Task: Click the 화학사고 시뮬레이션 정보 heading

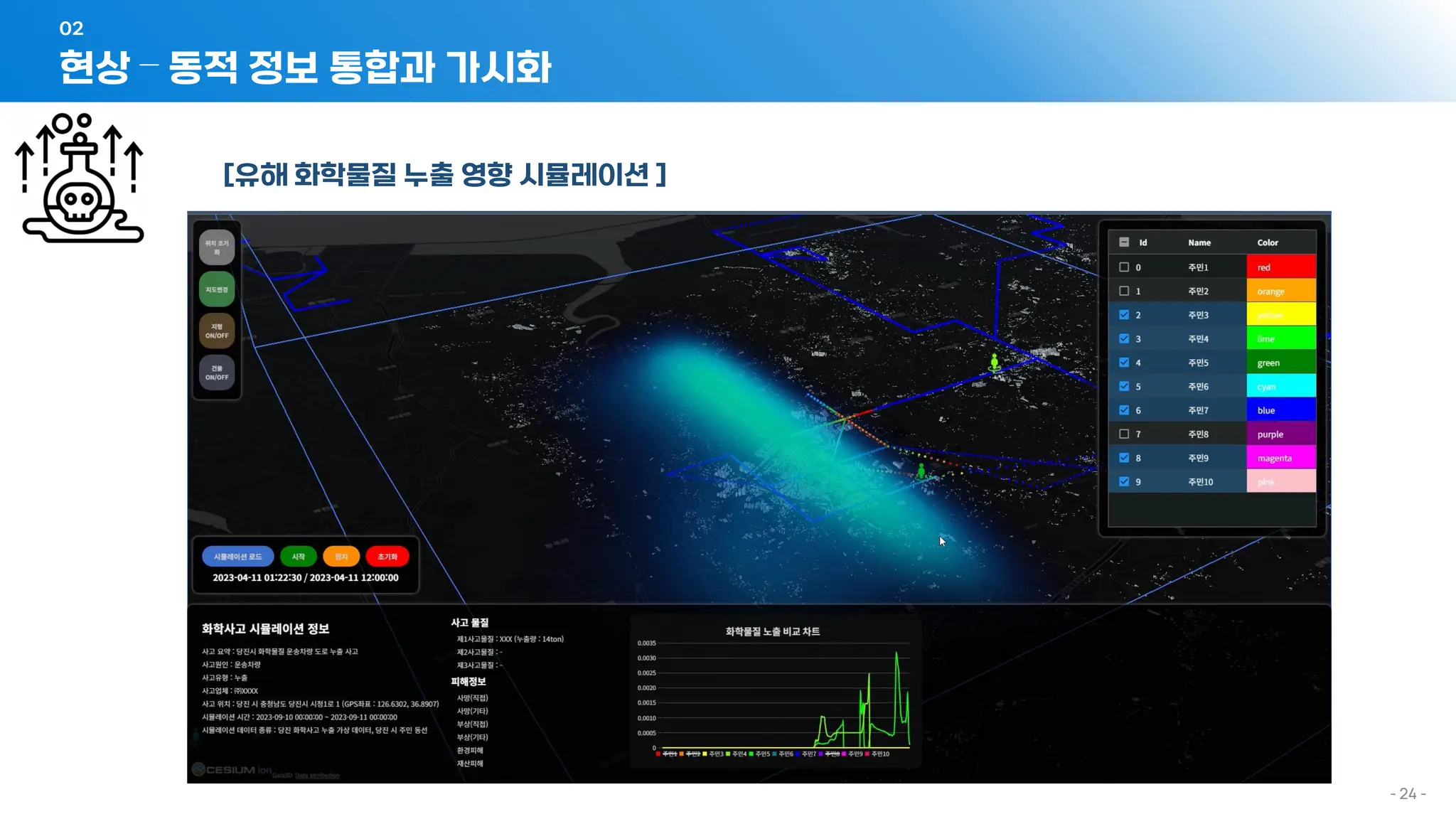Action: coord(265,629)
